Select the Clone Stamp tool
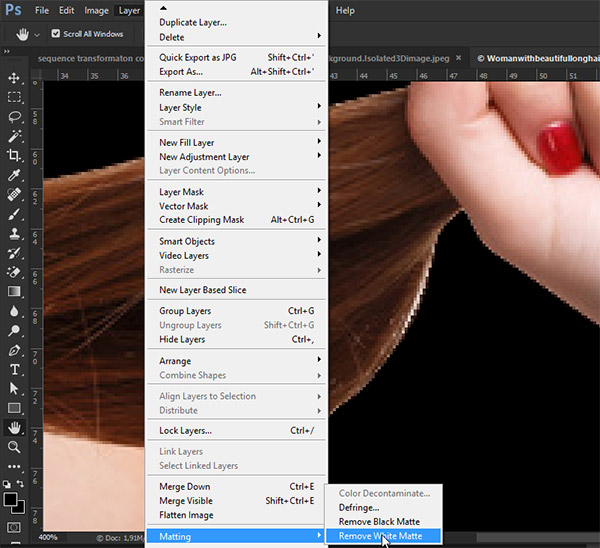600x548 pixels. click(x=14, y=233)
